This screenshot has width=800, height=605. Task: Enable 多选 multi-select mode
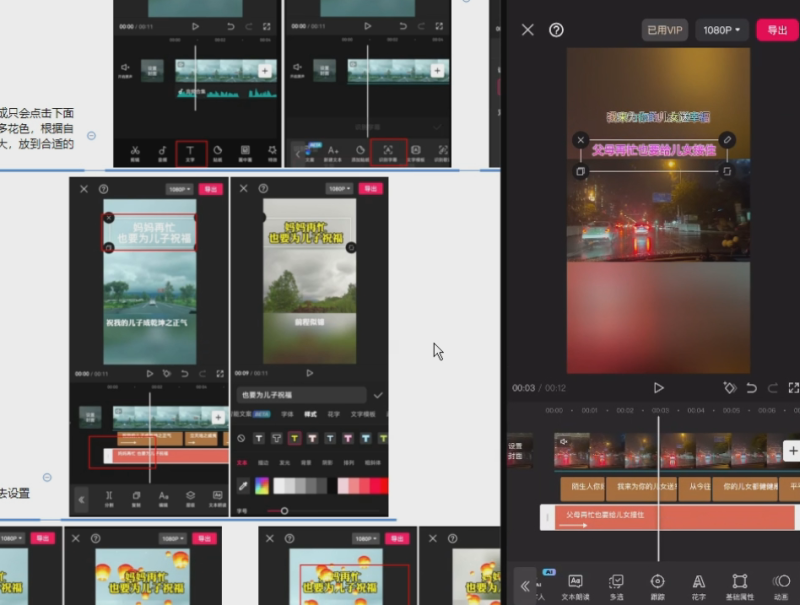click(616, 583)
